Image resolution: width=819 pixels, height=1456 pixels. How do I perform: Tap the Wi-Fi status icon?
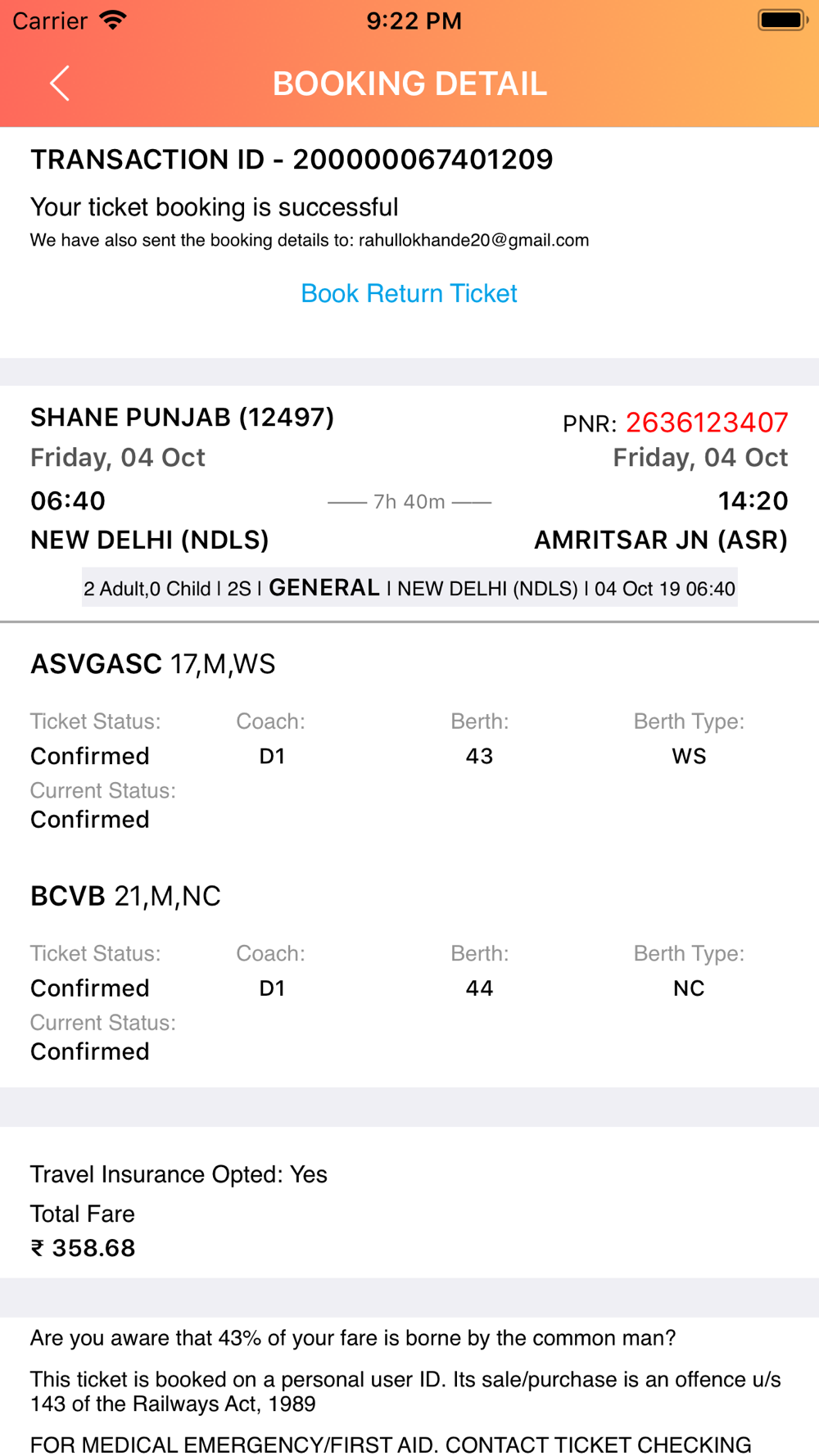[x=113, y=20]
